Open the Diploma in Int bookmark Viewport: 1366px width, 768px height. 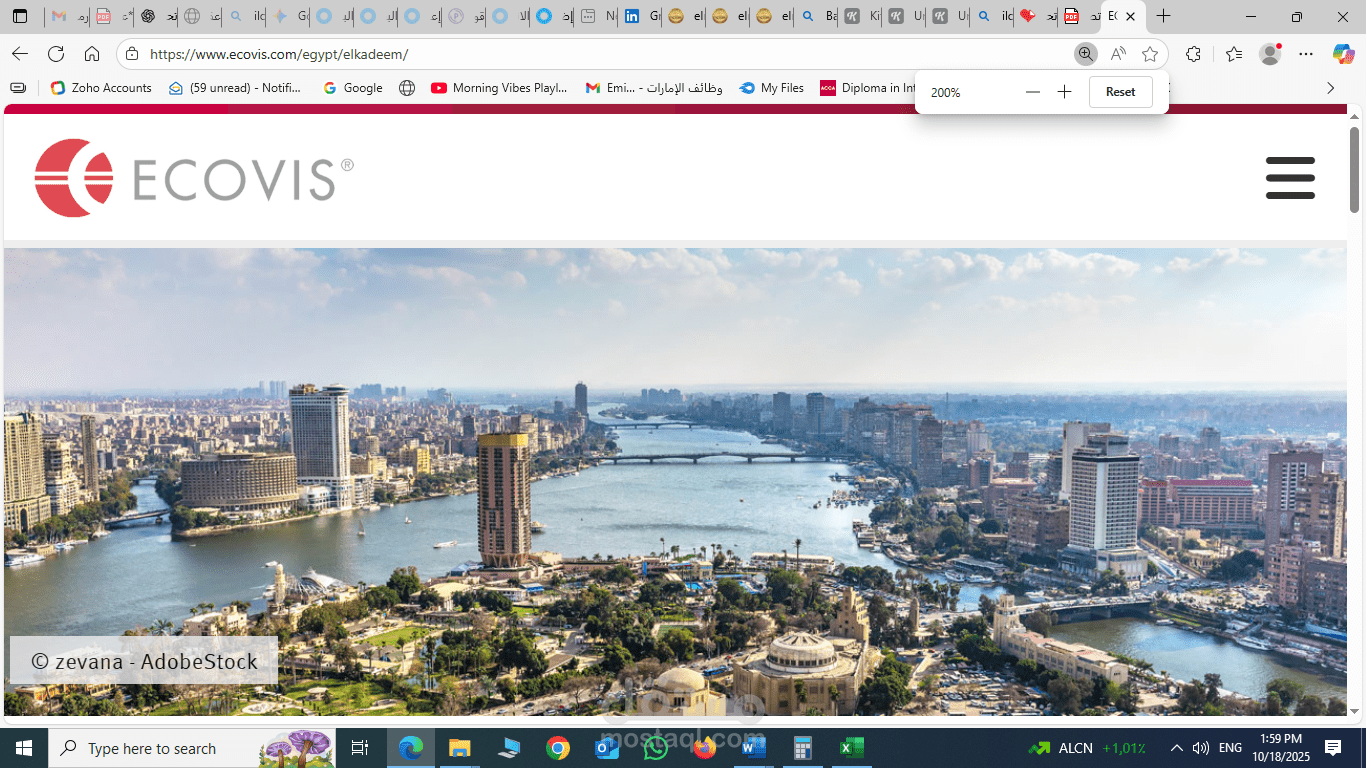(868, 88)
